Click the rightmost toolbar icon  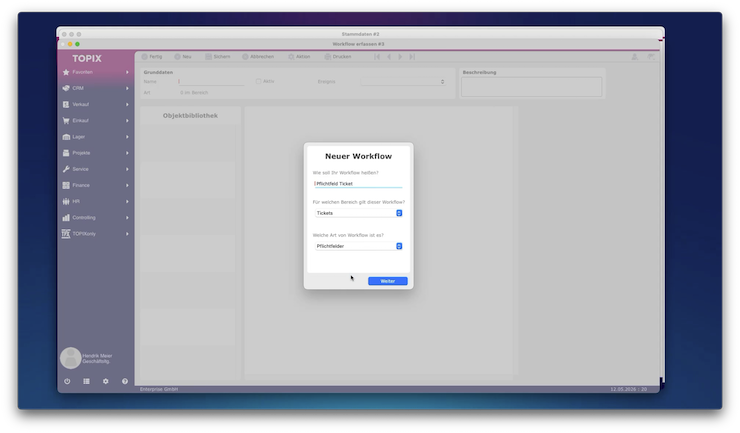pyautogui.click(x=651, y=57)
